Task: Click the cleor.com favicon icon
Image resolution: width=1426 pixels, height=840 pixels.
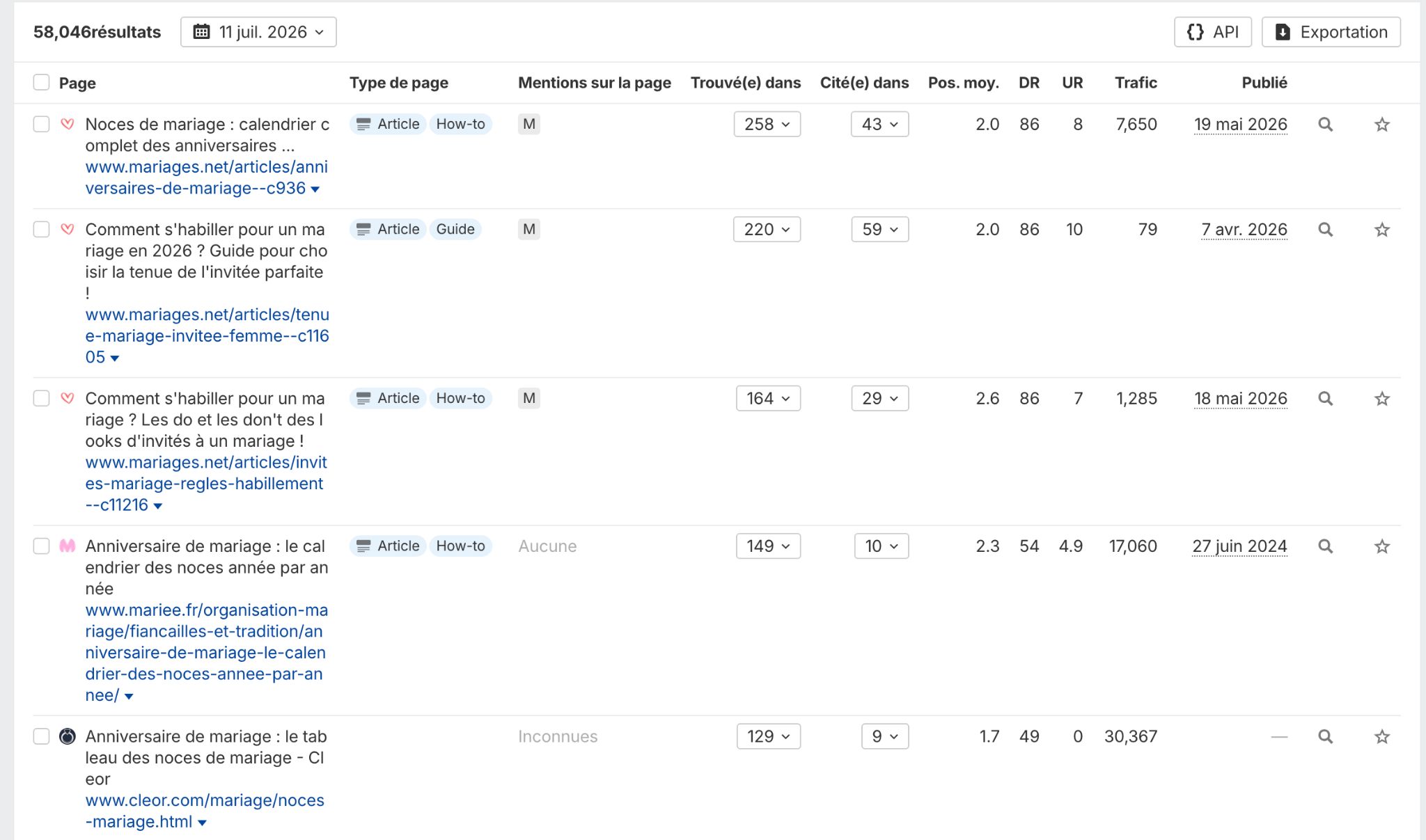Action: [x=68, y=736]
